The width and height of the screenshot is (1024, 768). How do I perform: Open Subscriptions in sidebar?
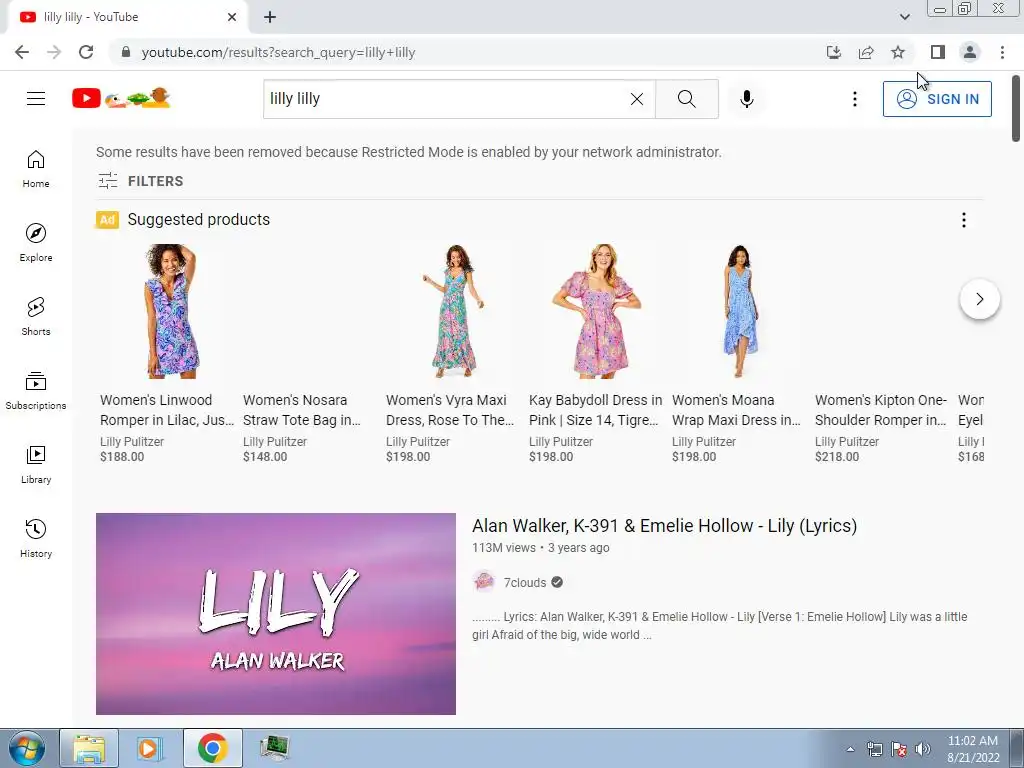tap(36, 391)
